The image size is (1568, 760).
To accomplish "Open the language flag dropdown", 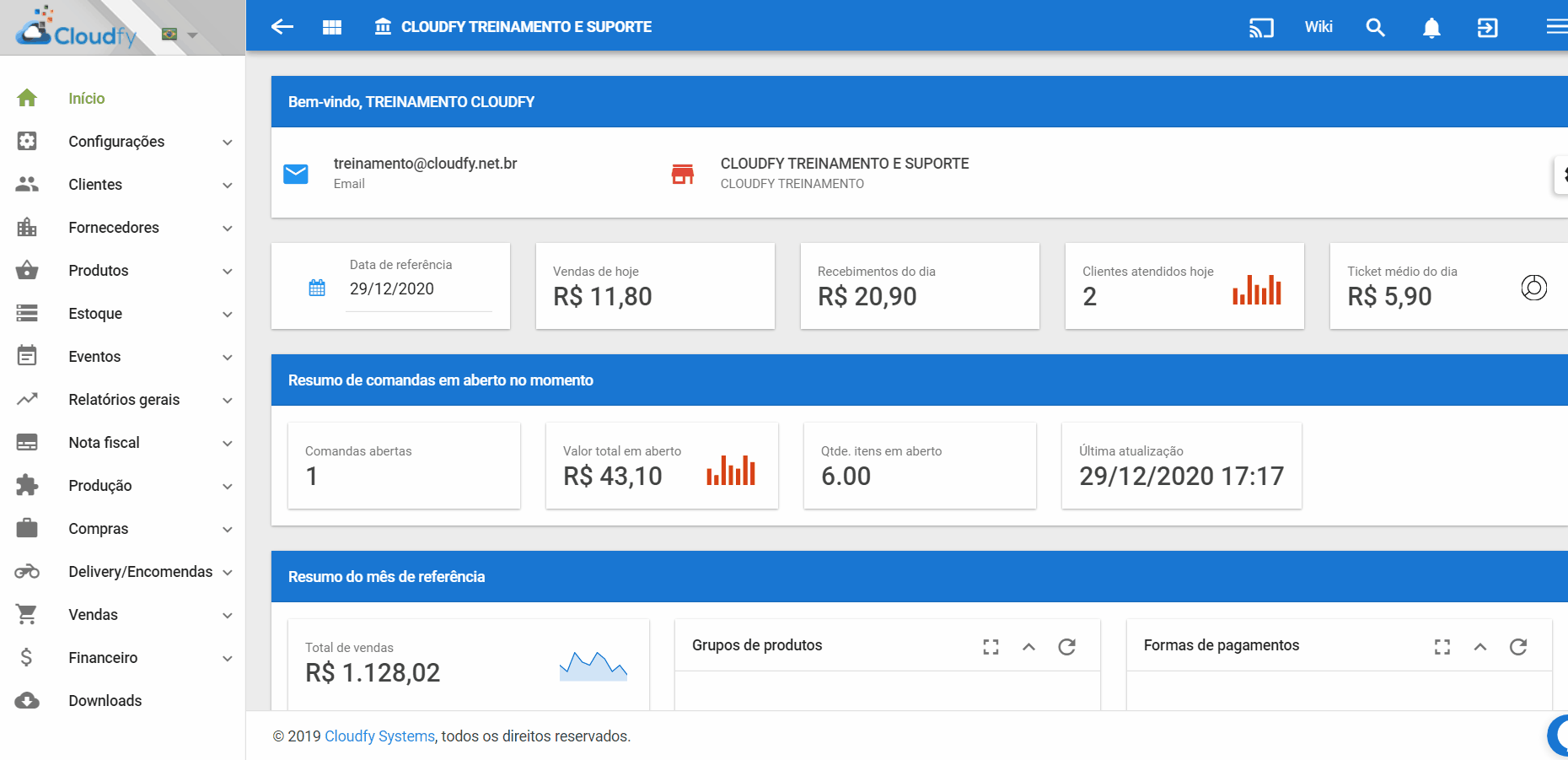I will pyautogui.click(x=179, y=35).
